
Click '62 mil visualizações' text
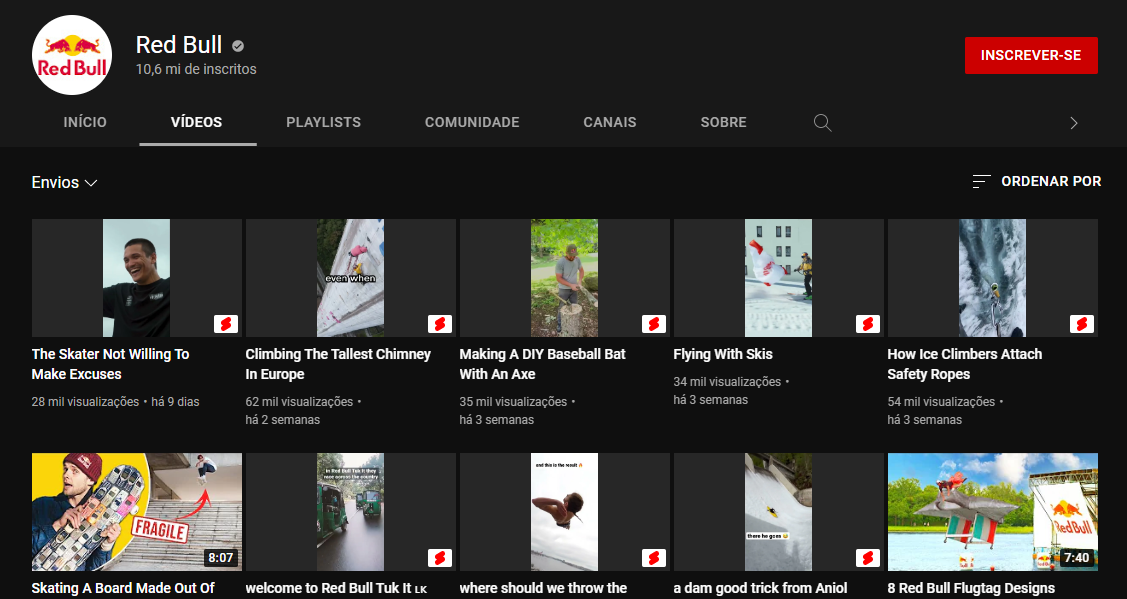299,402
